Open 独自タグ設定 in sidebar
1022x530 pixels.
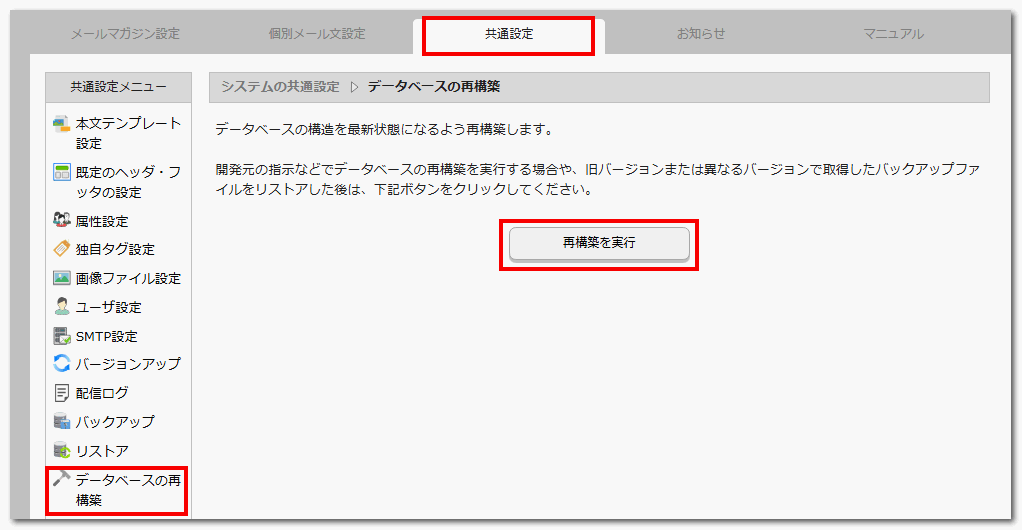[115, 250]
